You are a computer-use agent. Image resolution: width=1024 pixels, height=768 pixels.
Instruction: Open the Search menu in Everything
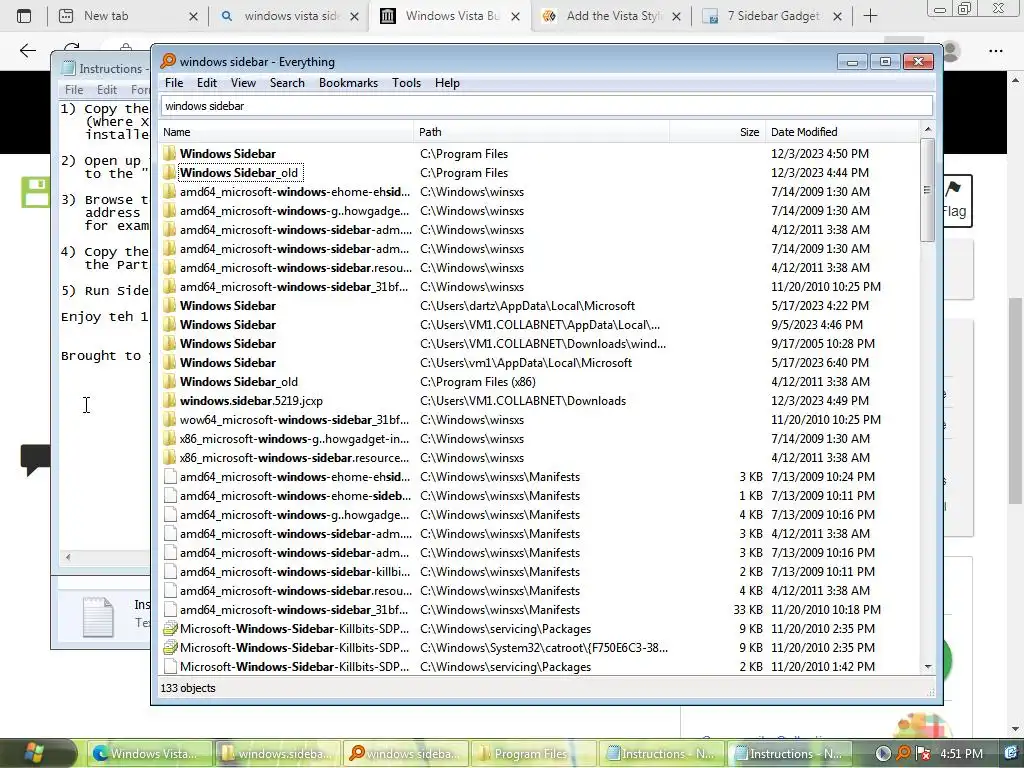click(x=287, y=83)
